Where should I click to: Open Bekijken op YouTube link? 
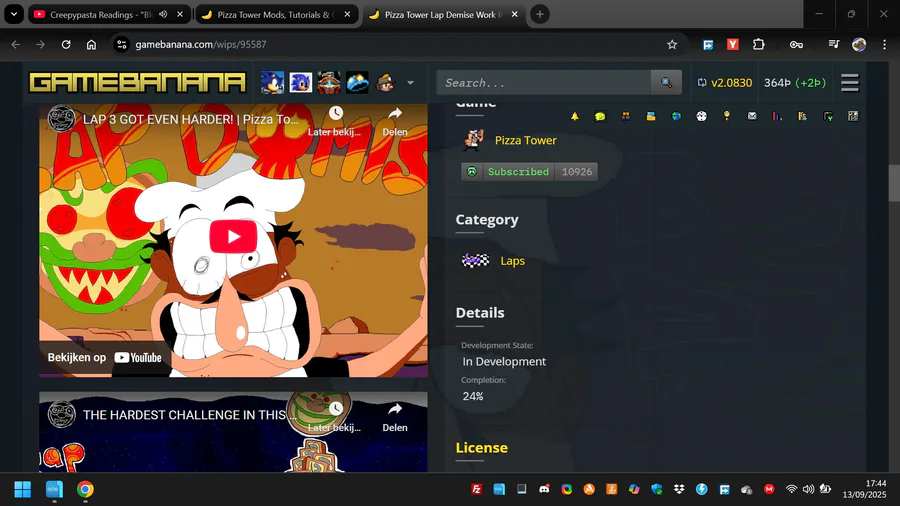click(x=104, y=357)
